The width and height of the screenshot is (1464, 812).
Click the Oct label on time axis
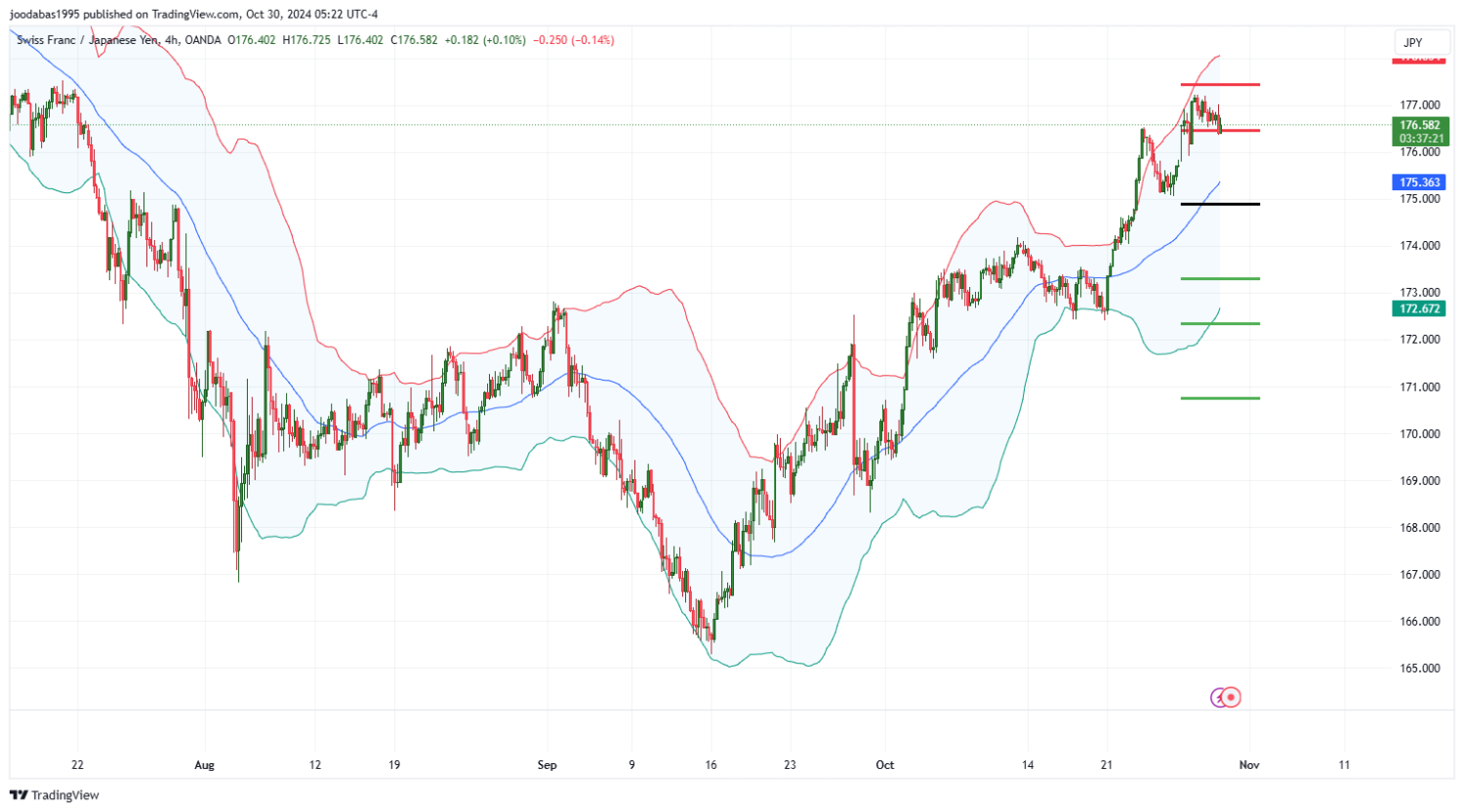pyautogui.click(x=885, y=765)
